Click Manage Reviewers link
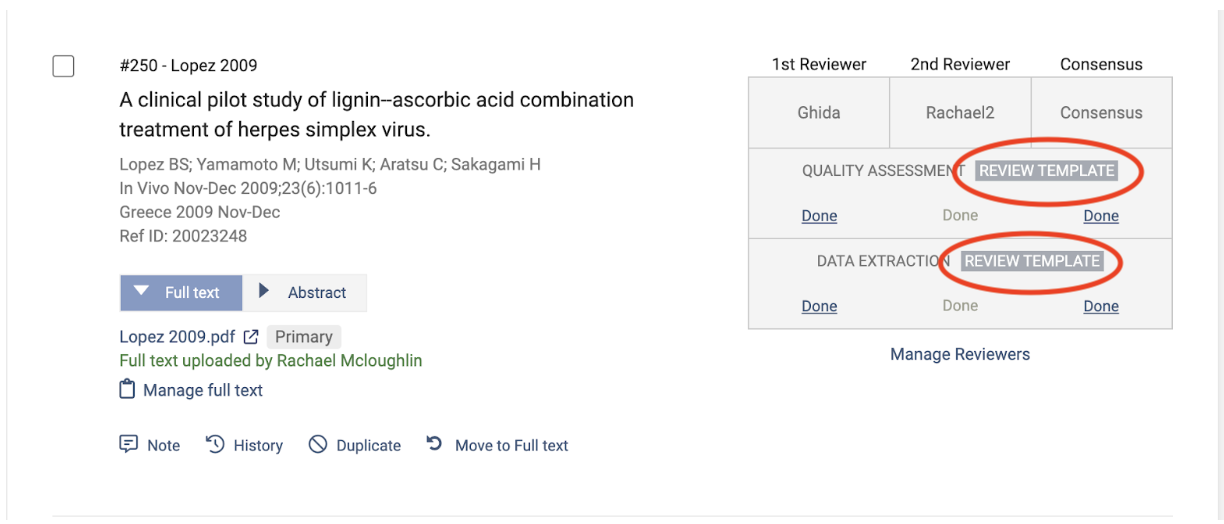 pos(960,354)
